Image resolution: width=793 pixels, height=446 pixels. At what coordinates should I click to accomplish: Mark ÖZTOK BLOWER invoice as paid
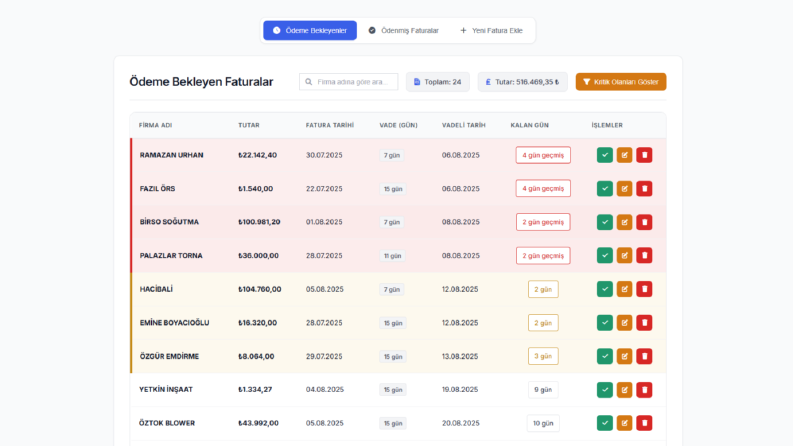click(604, 423)
